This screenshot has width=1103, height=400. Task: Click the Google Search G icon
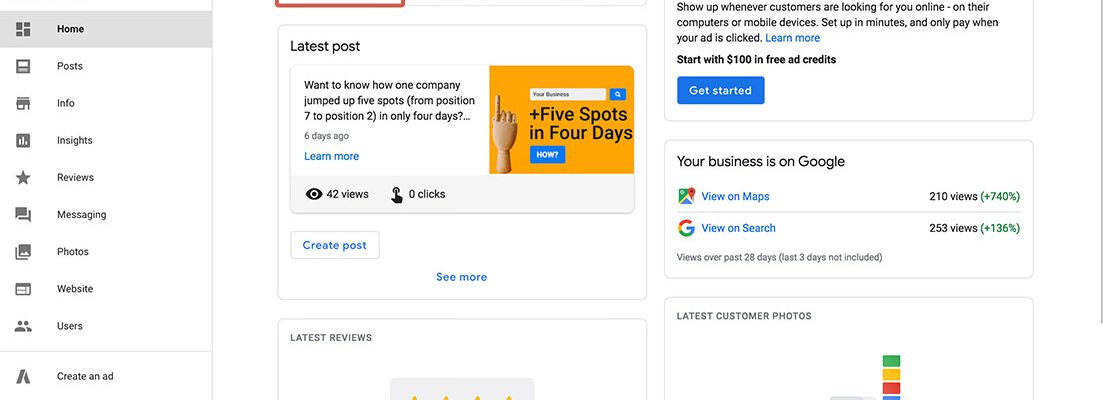[686, 228]
